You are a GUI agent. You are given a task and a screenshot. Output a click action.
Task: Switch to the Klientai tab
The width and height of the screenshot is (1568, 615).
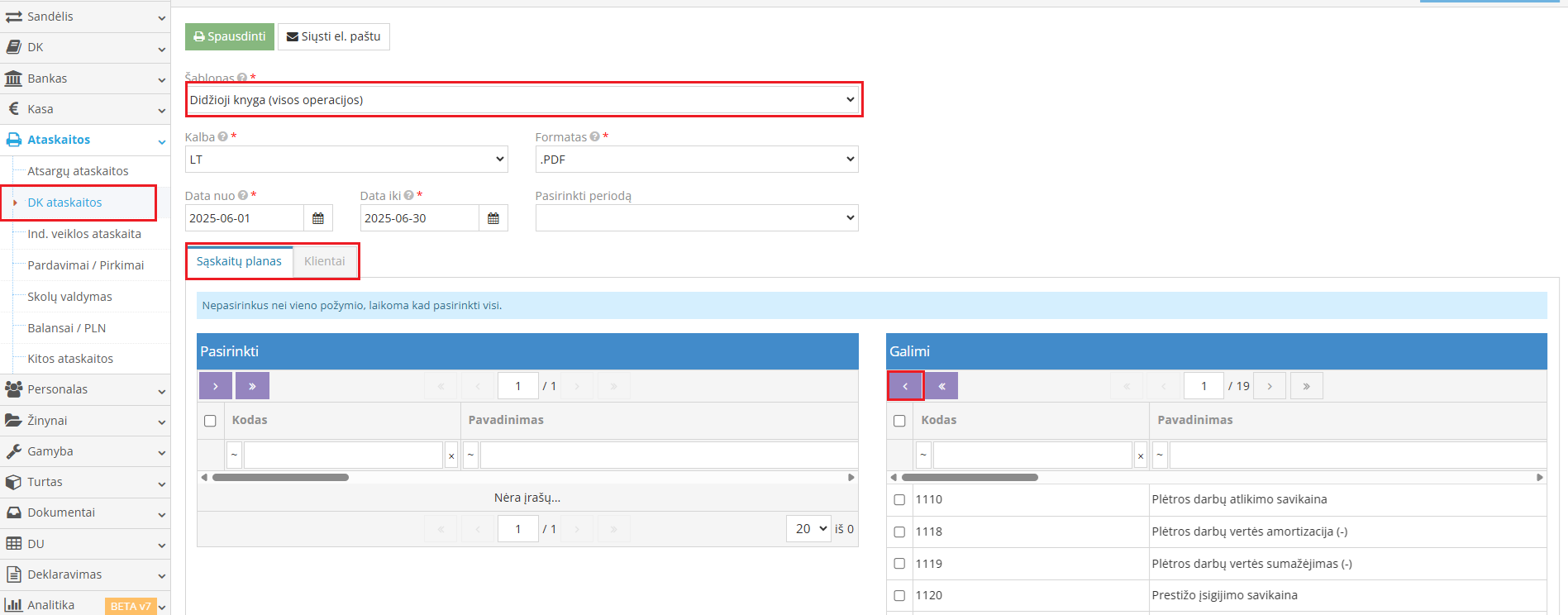[325, 261]
